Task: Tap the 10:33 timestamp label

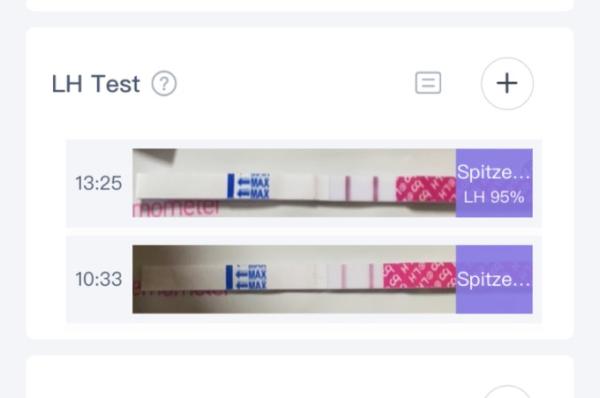Action: 99,279
